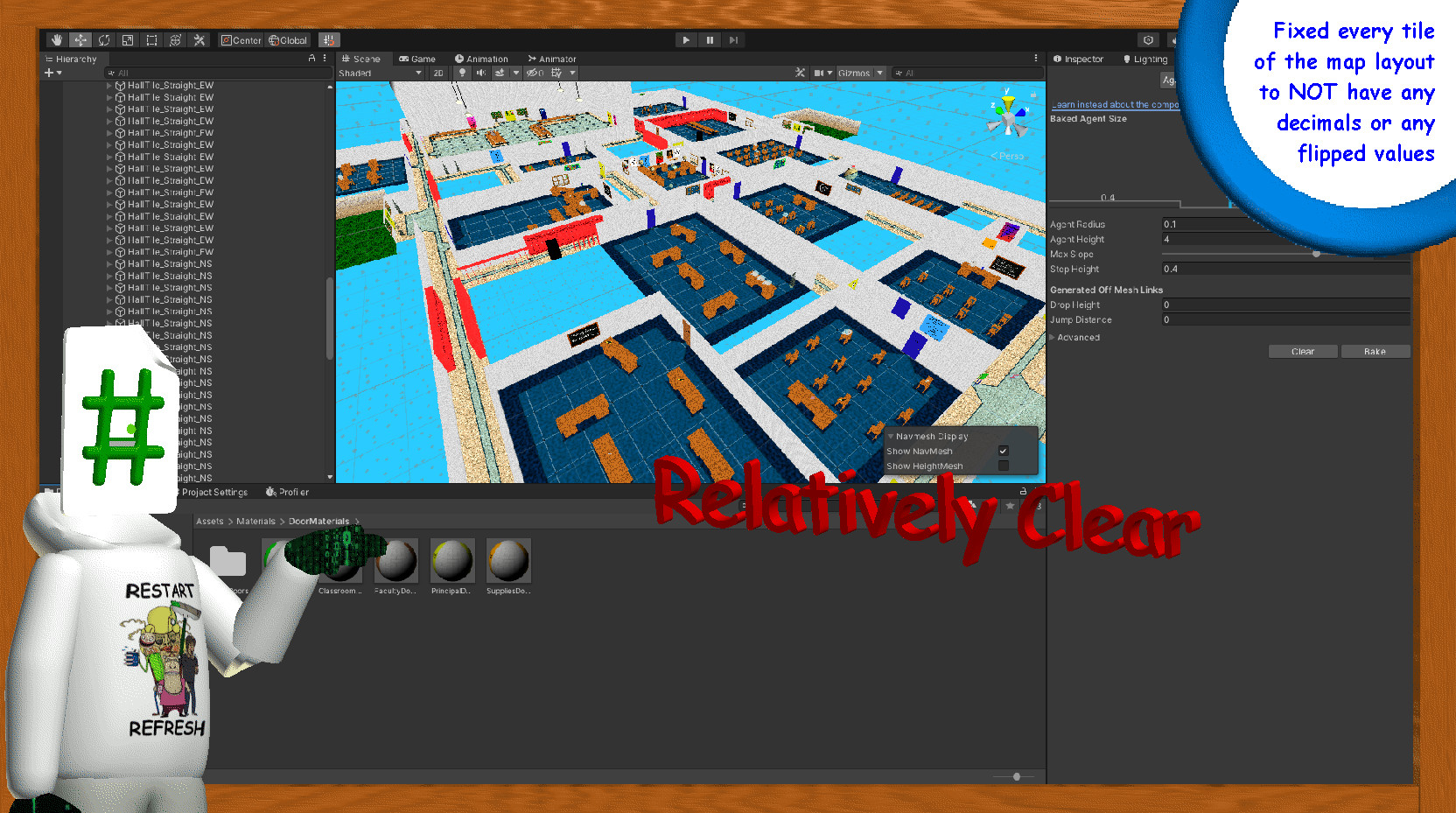The height and width of the screenshot is (813, 1456).
Task: Enable the Show HeightMesh checkbox
Action: [x=1004, y=466]
